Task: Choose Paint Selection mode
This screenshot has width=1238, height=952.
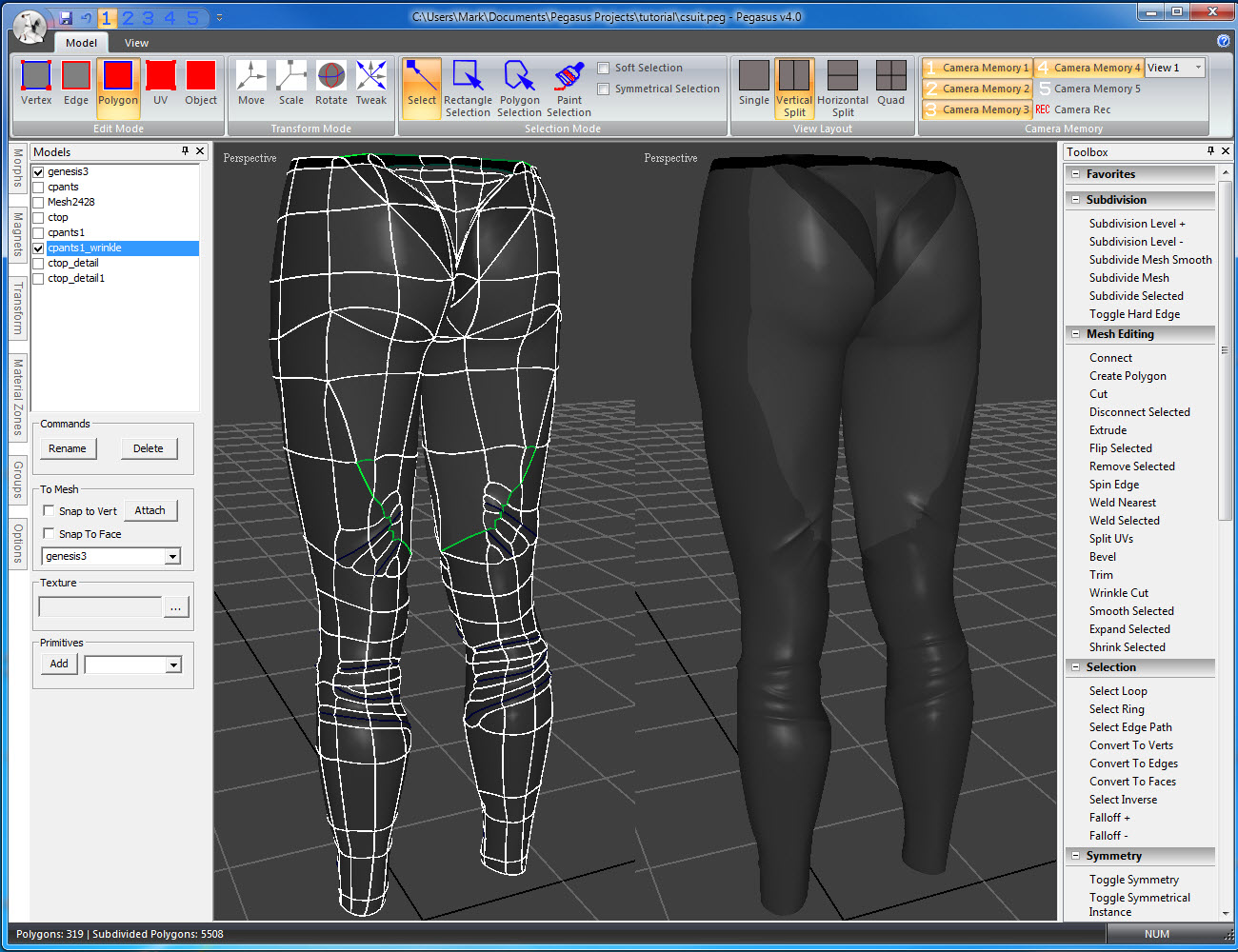Action: [569, 89]
